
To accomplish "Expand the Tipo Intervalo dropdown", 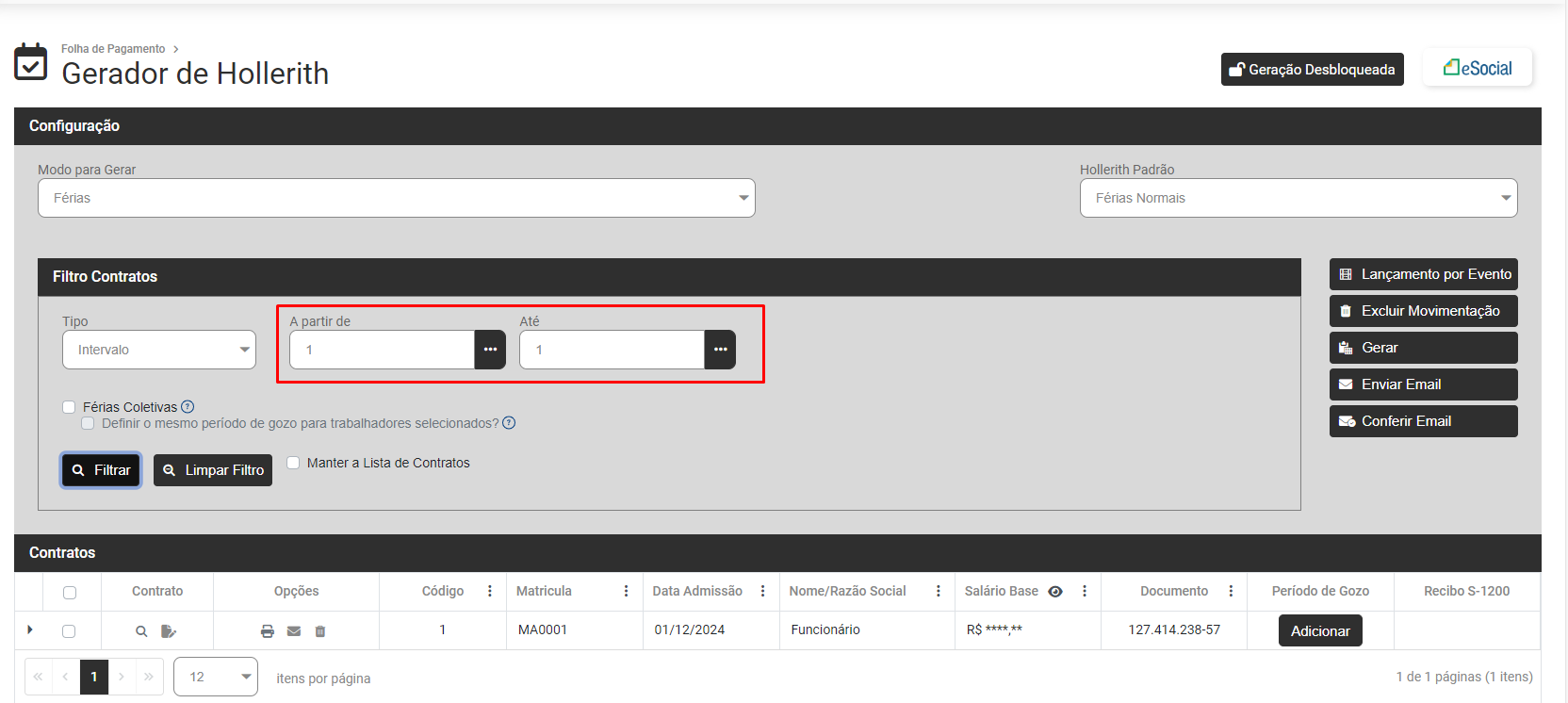I will pyautogui.click(x=159, y=350).
